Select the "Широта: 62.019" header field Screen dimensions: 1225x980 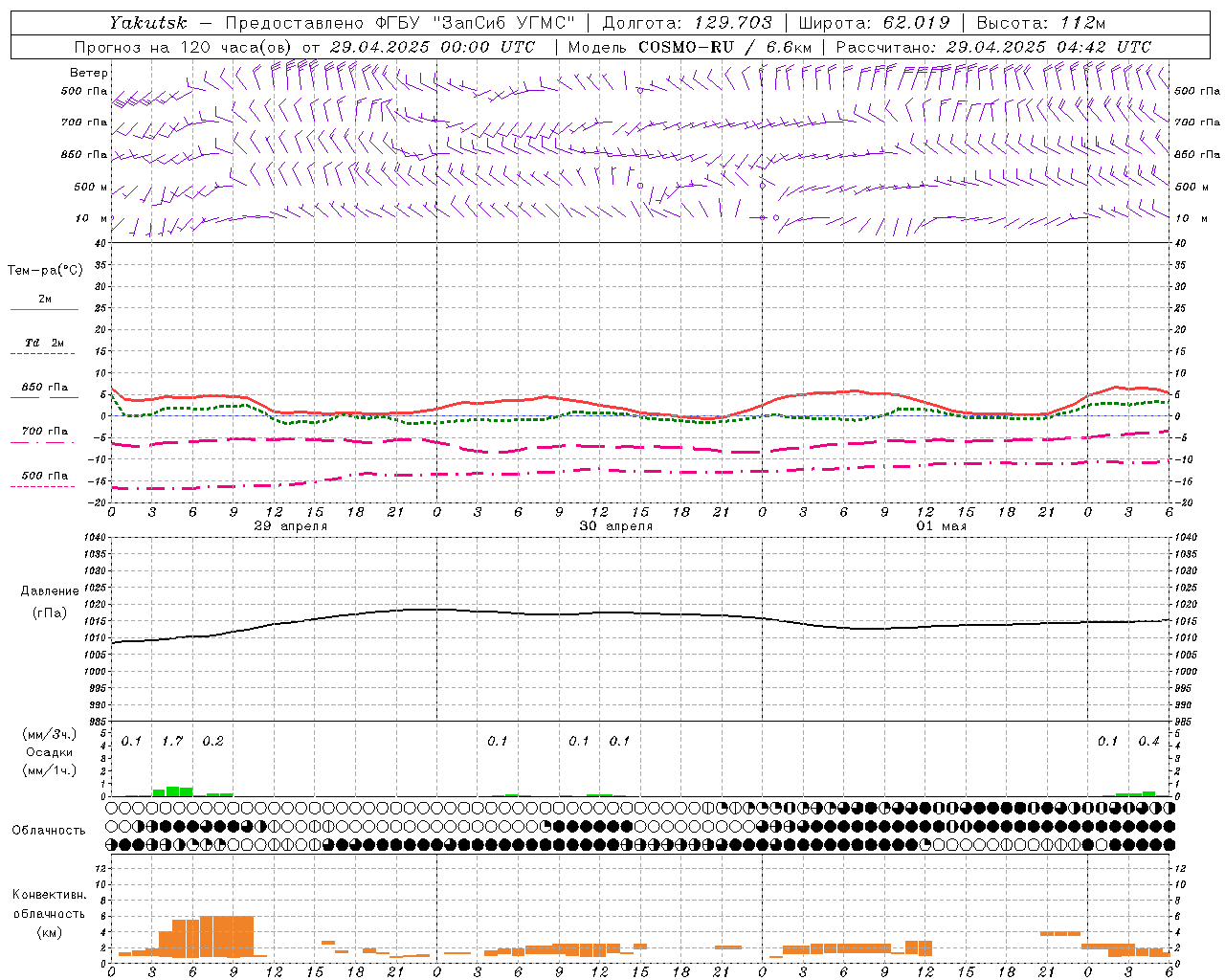coord(875,23)
